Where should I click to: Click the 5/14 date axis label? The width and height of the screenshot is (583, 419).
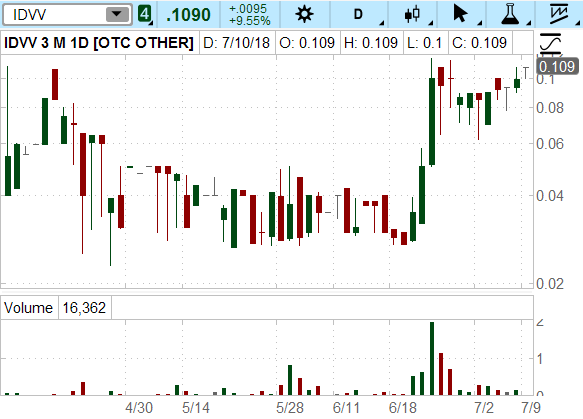196,408
